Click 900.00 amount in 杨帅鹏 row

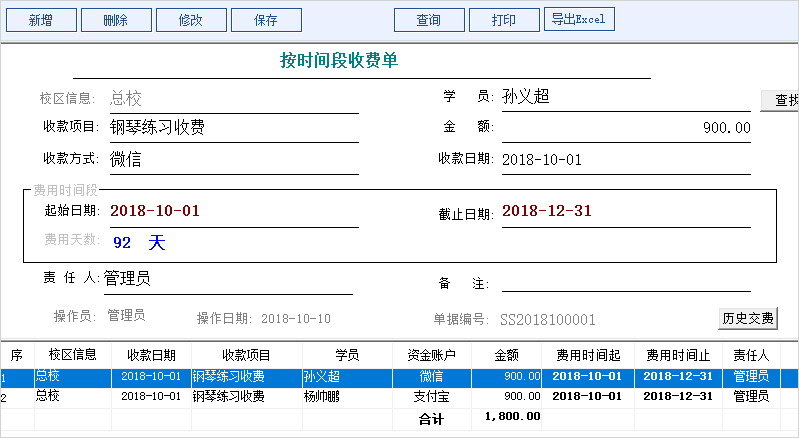point(507,396)
